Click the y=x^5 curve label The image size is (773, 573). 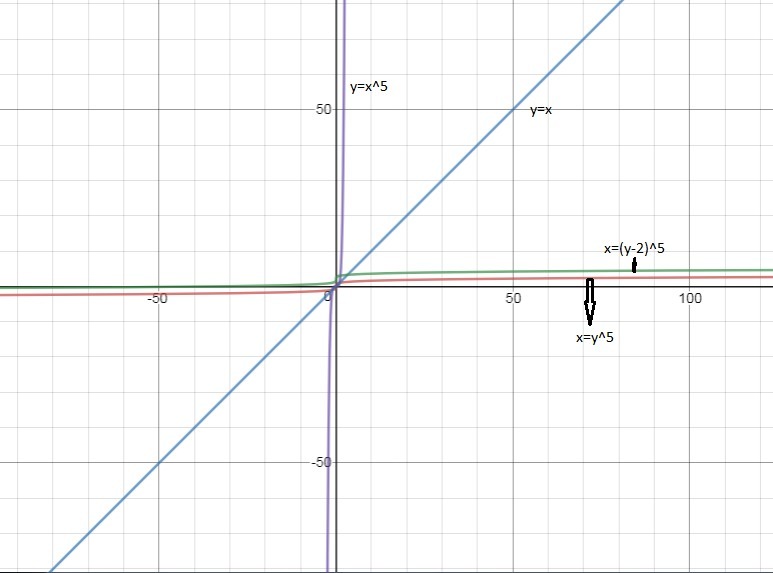[369, 87]
